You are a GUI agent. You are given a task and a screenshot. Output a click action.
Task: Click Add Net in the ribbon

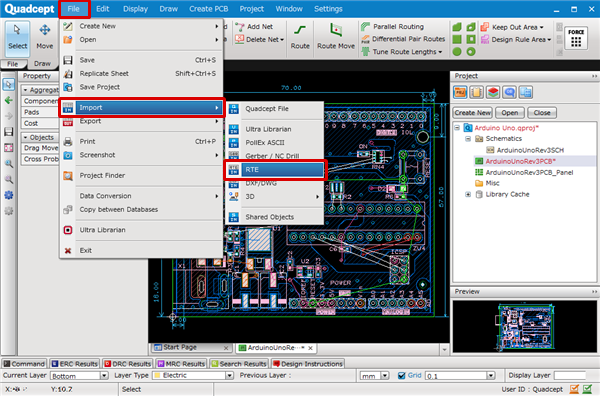[254, 27]
